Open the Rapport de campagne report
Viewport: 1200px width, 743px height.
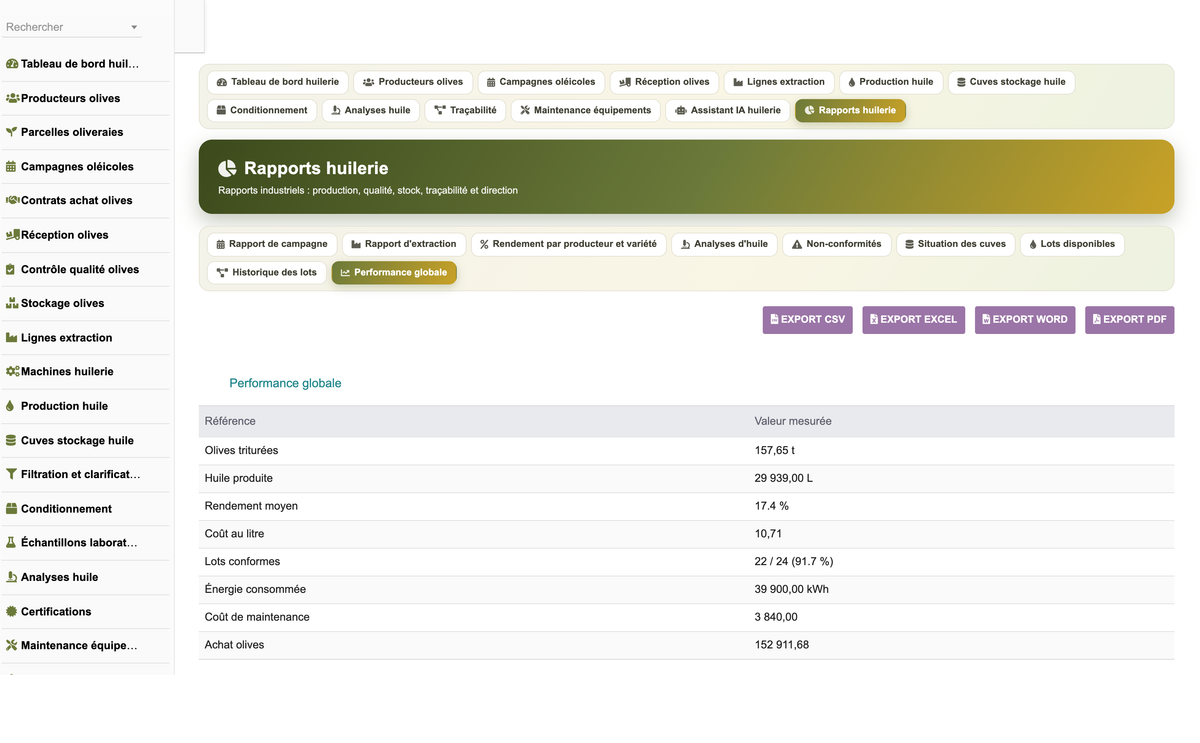272,244
